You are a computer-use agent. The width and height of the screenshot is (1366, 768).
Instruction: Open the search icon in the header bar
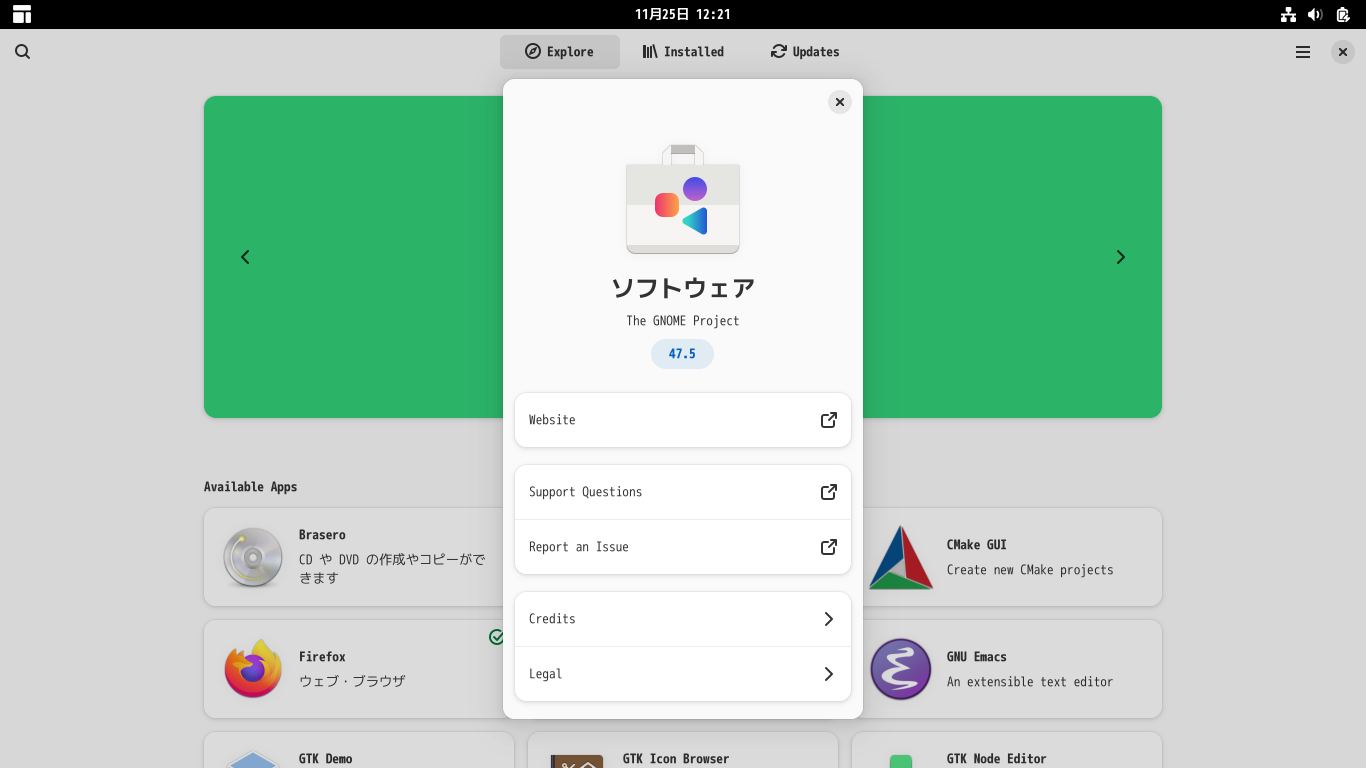(22, 51)
